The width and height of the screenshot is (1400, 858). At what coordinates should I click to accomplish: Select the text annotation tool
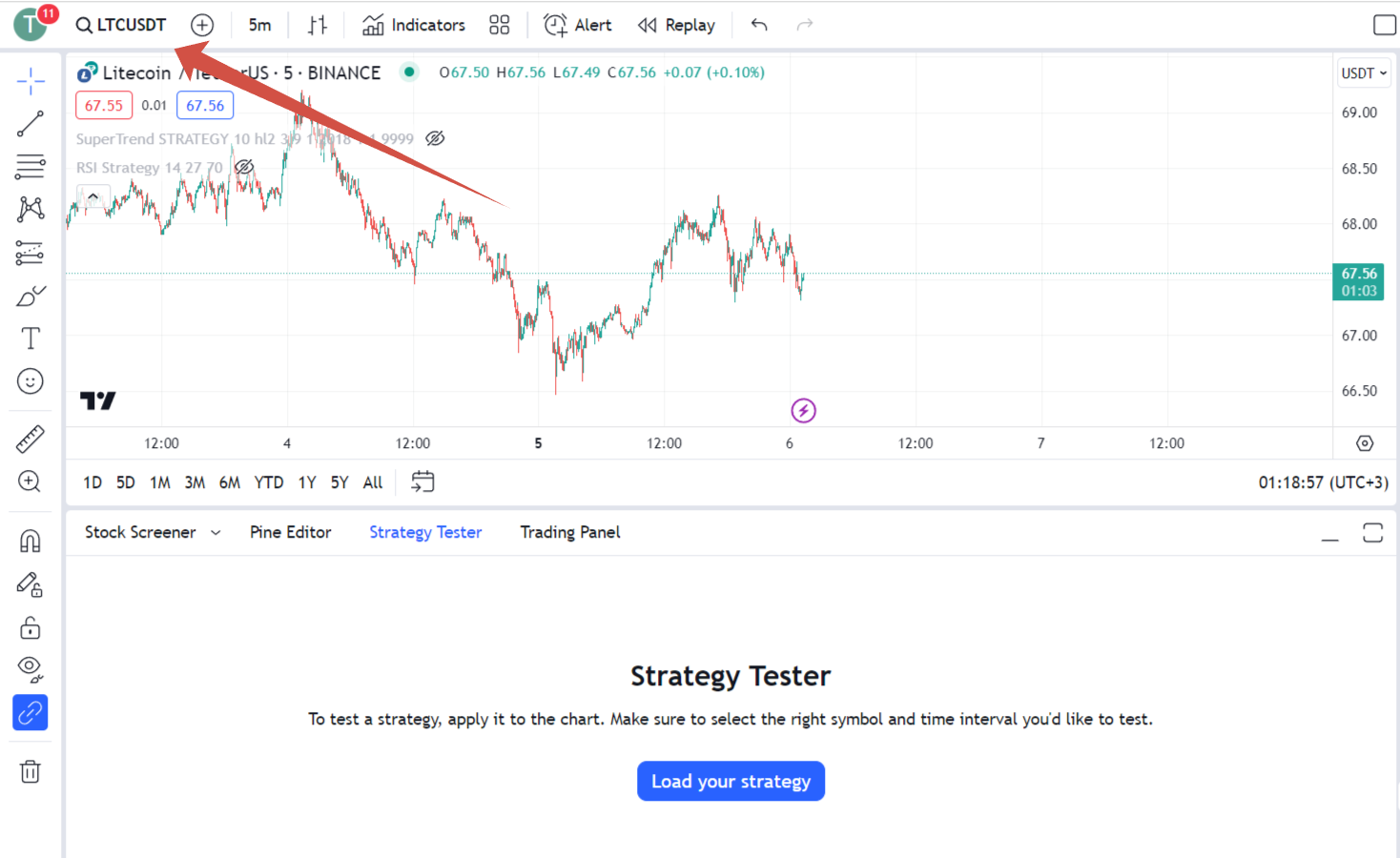[x=31, y=338]
